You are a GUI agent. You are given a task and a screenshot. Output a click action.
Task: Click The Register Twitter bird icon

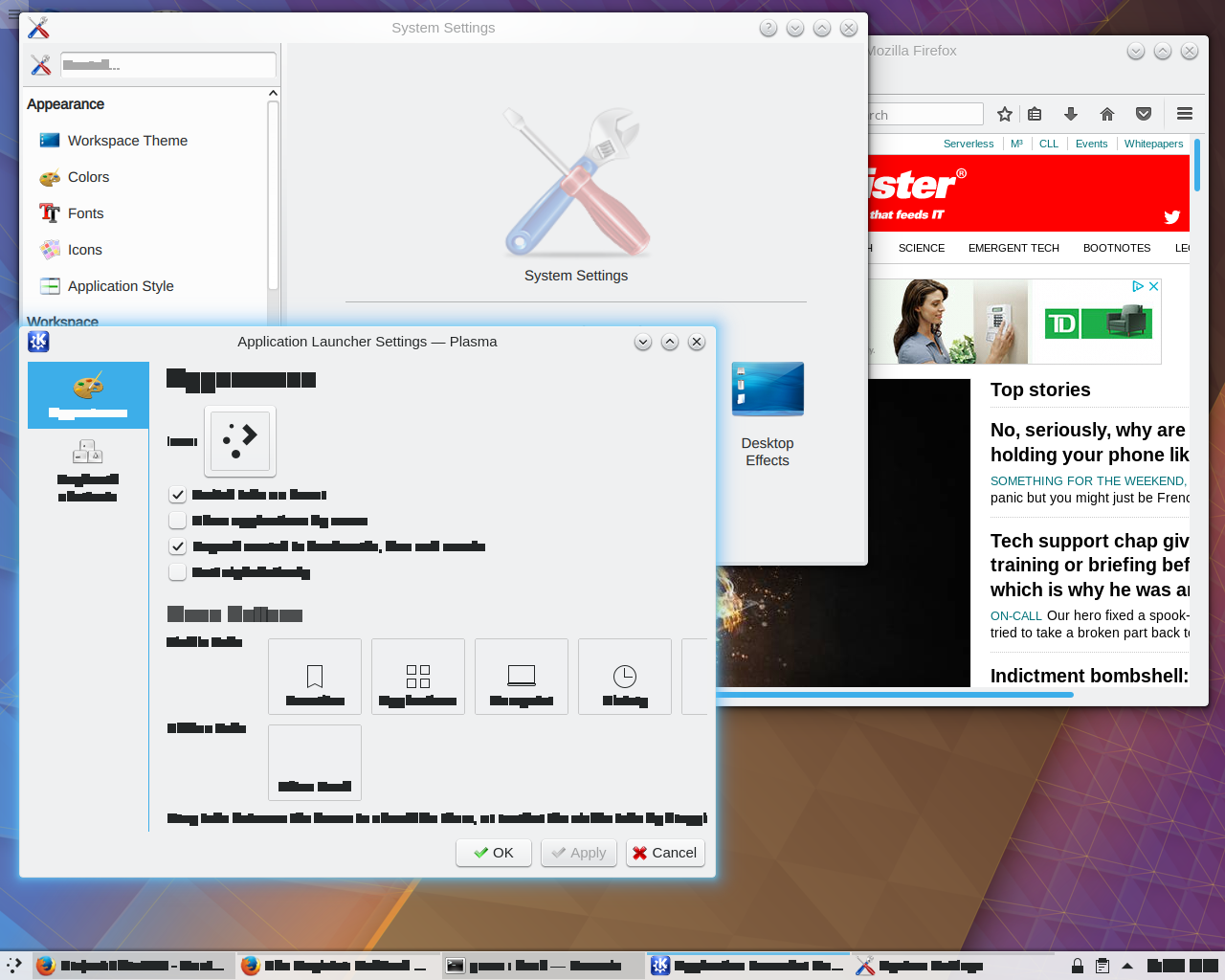click(1172, 217)
